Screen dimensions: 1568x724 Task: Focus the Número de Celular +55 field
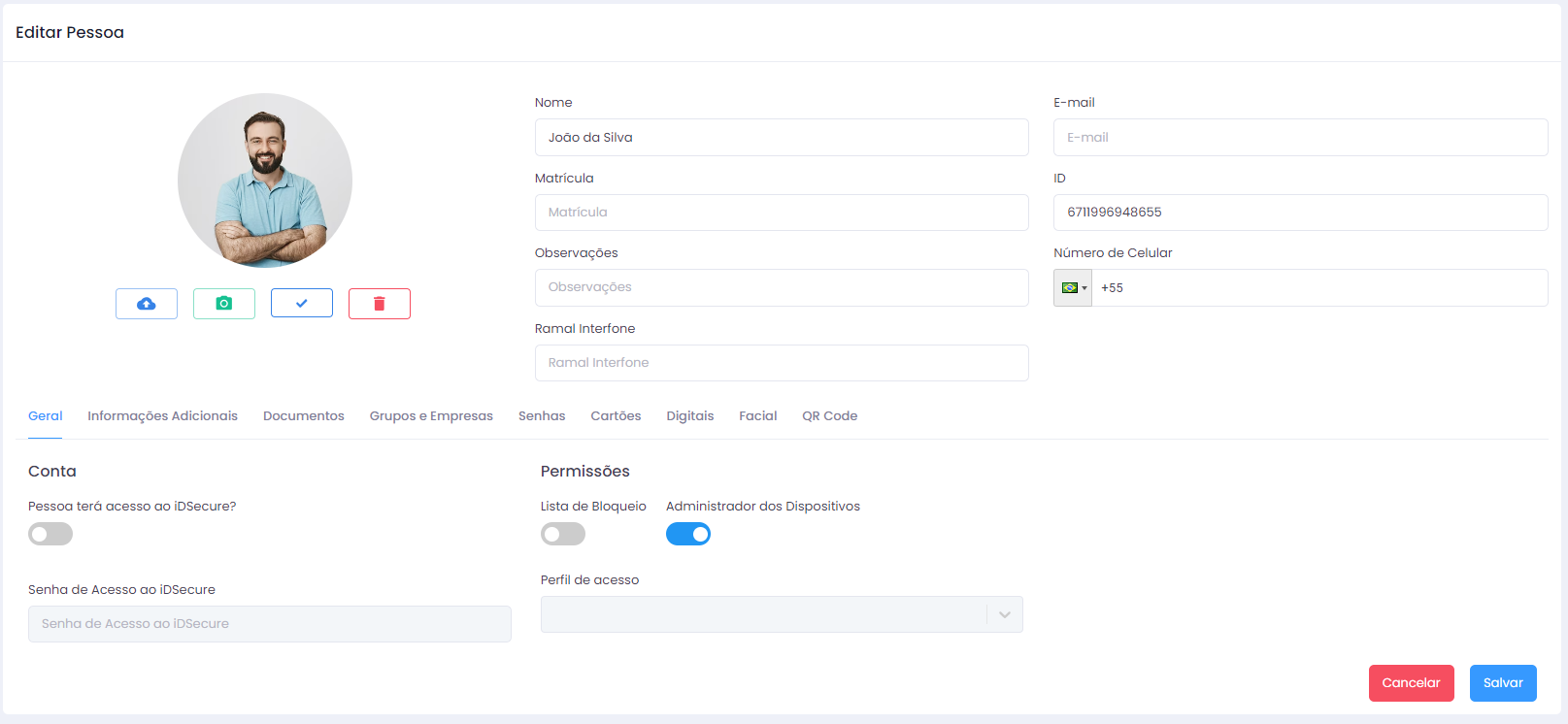click(x=1320, y=288)
